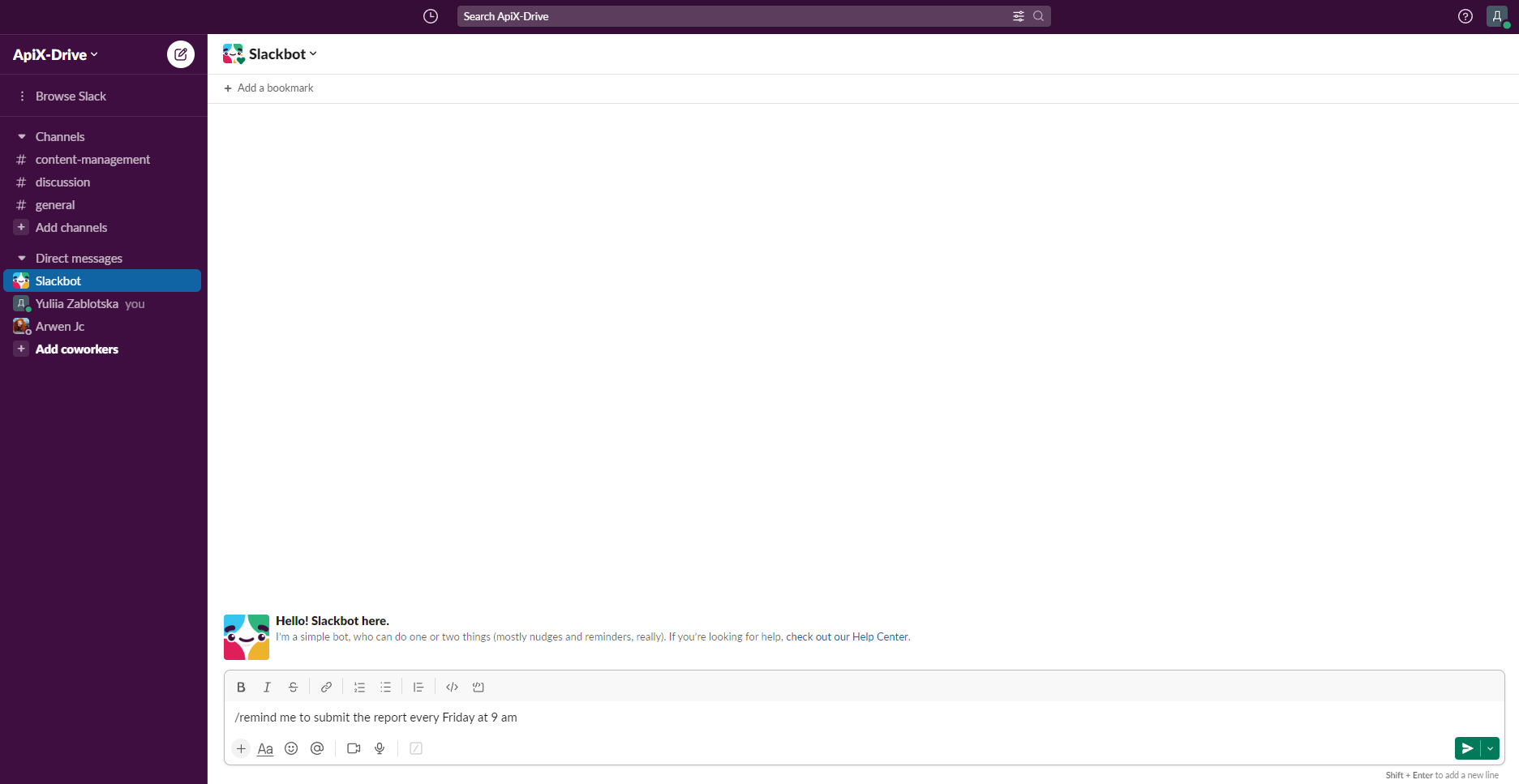Click the Add channels option
1519x784 pixels.
(71, 228)
